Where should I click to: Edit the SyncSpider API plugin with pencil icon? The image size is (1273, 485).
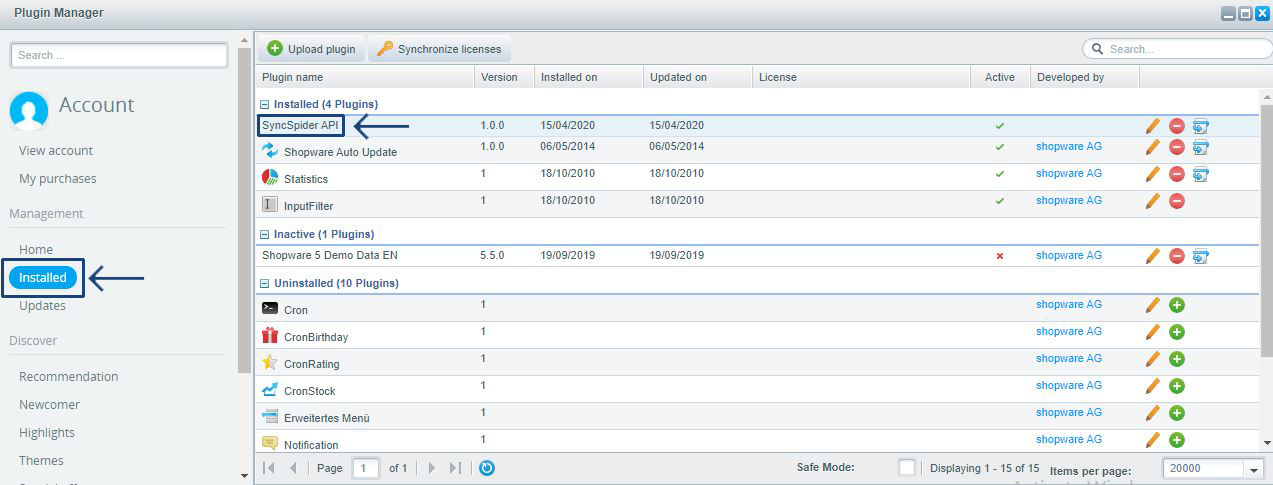[1153, 126]
